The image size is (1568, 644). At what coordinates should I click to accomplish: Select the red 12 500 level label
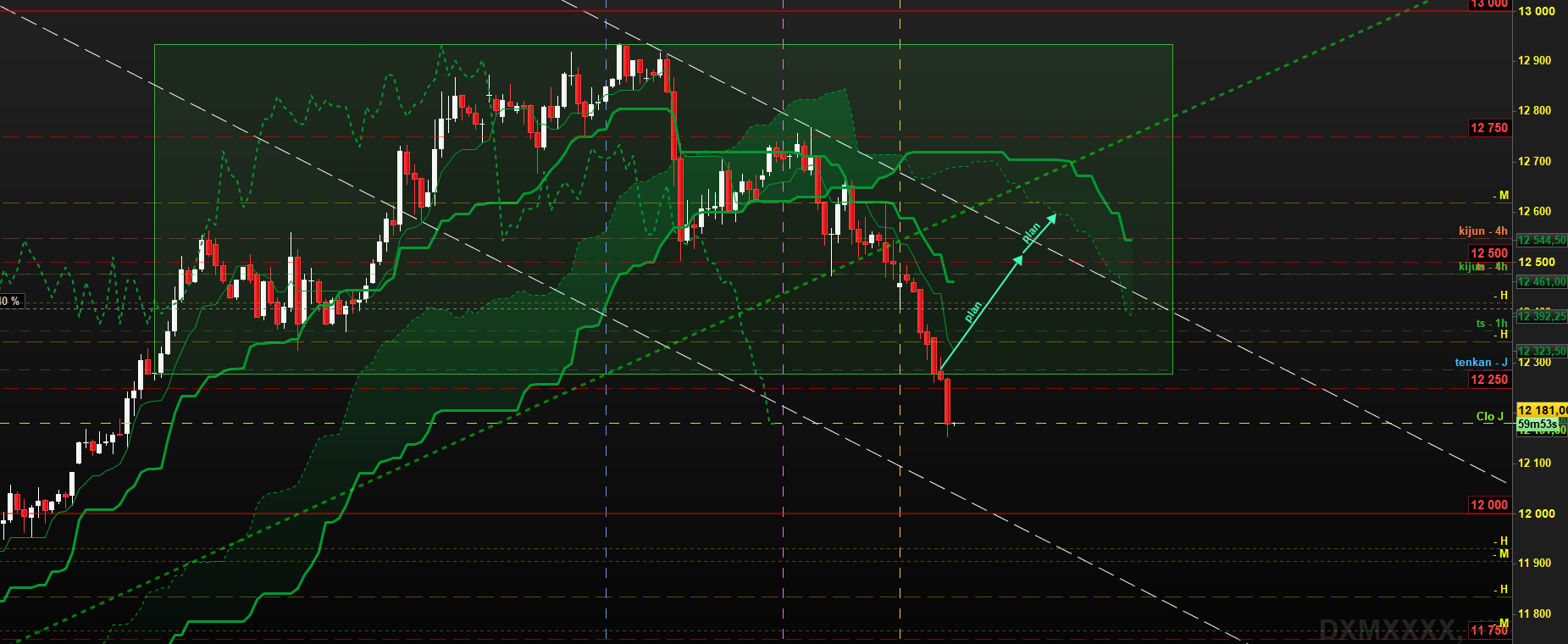[1489, 253]
